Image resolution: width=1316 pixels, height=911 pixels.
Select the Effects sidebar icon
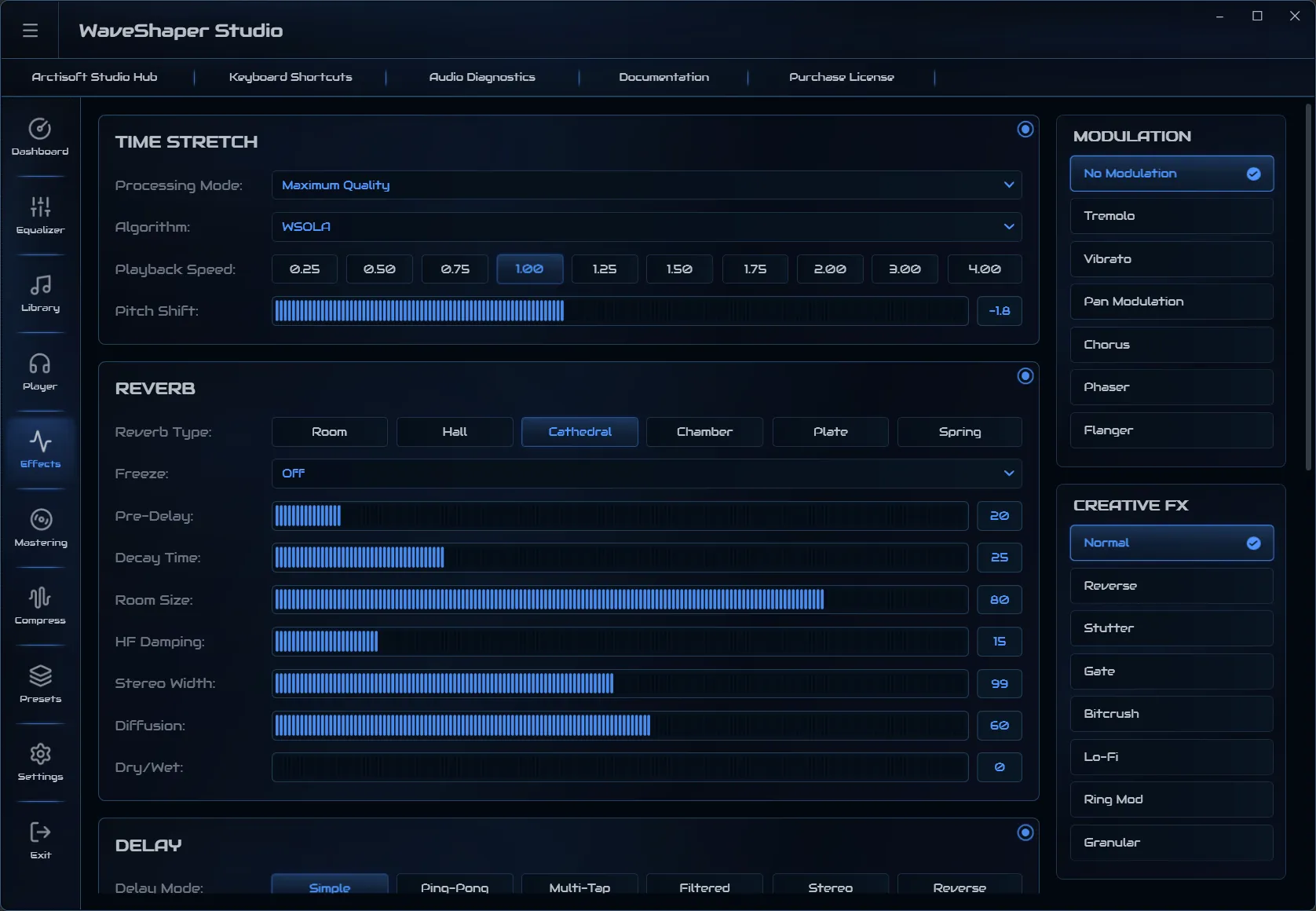40,449
